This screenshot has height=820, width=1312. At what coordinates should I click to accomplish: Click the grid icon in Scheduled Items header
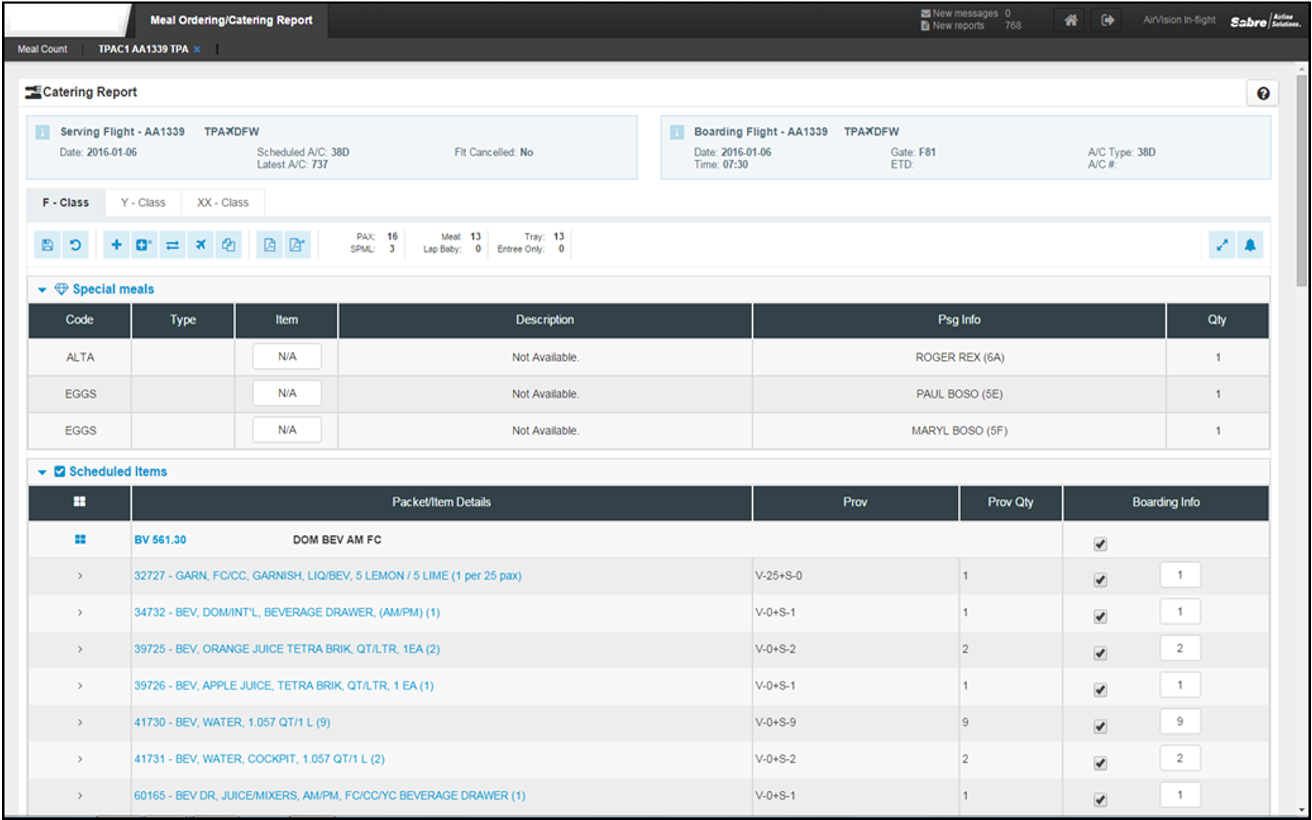pyautogui.click(x=80, y=502)
